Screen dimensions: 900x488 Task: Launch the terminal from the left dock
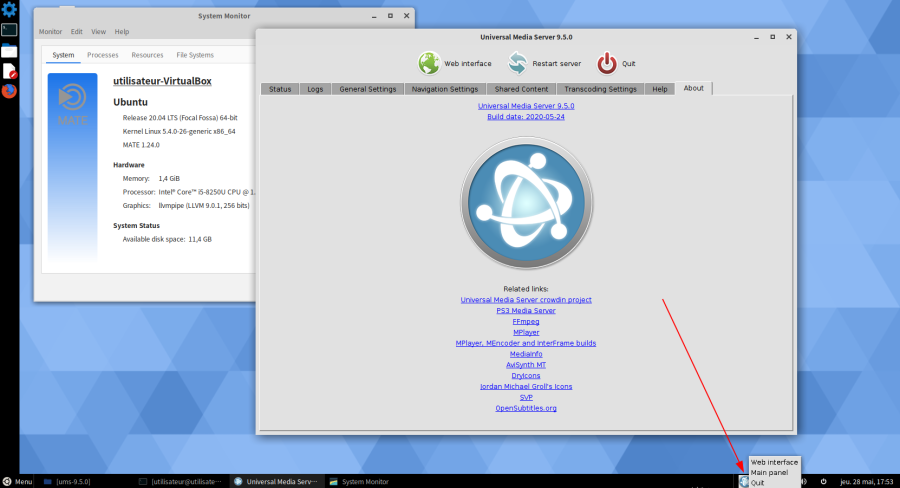(x=9, y=30)
